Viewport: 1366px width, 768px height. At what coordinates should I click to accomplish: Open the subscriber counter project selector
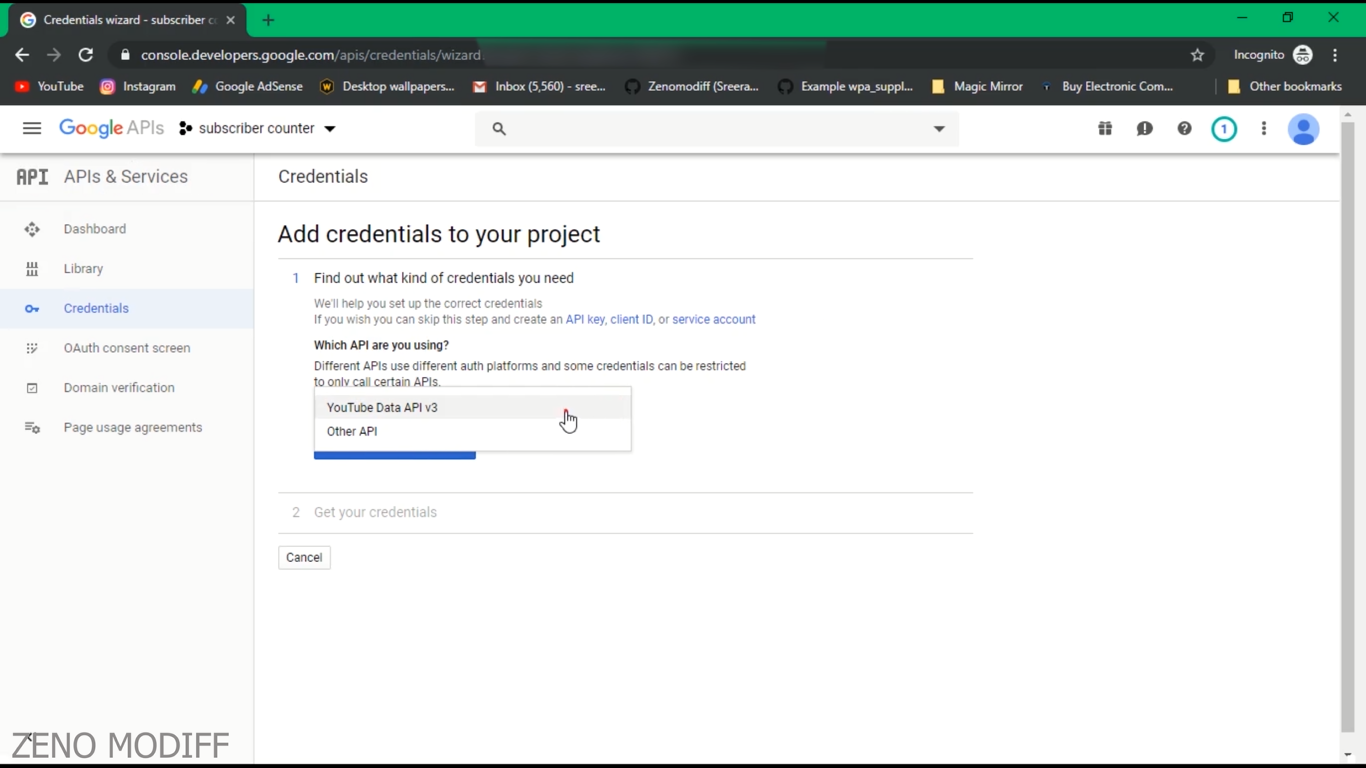(x=257, y=128)
